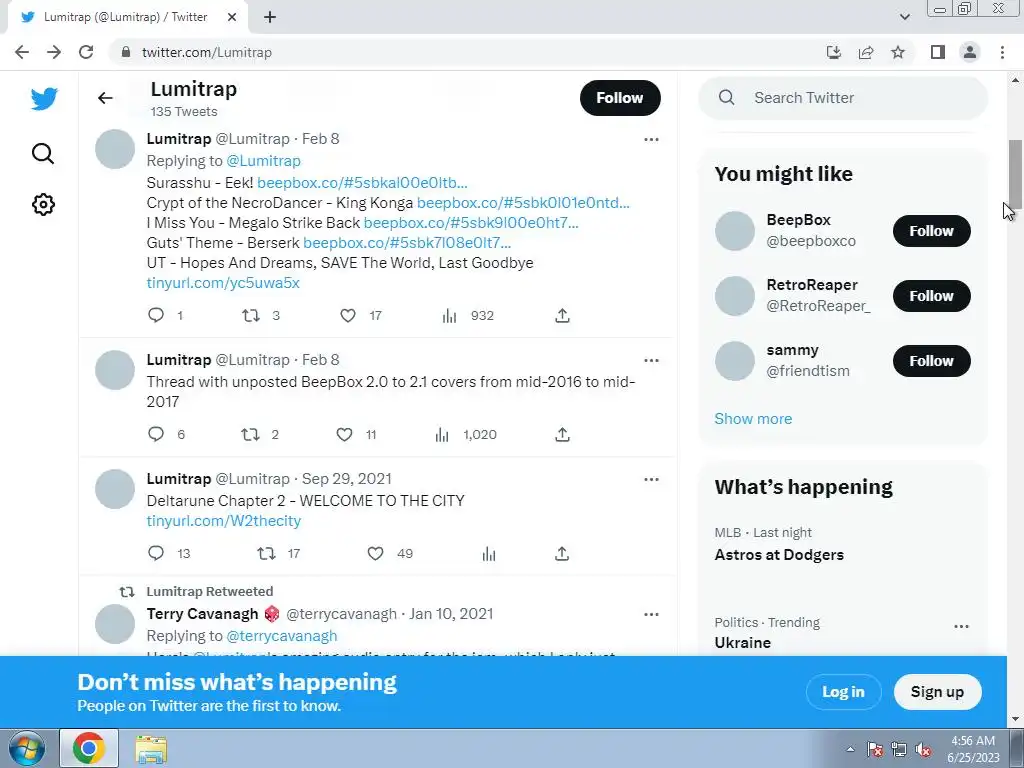
Task: Open the @terrycavanagh reply mention
Action: [281, 635]
